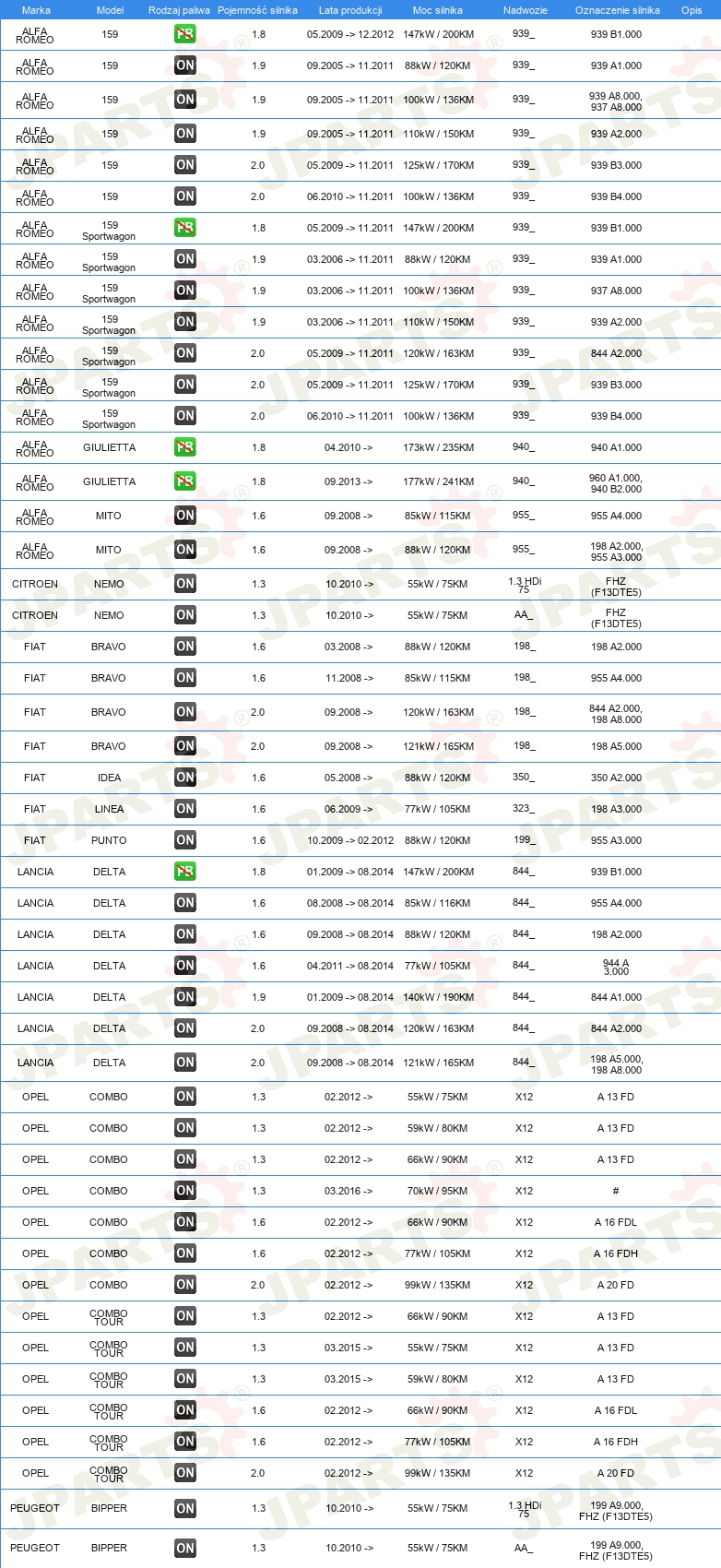Viewport: 721px width, 1568px height.
Task: Click ON icon for MITO 85kW / 115KM
Action: [185, 516]
